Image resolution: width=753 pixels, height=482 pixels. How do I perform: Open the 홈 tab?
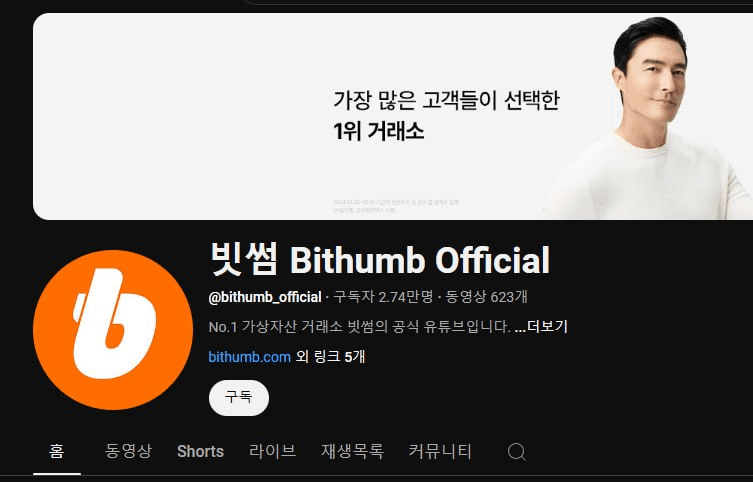(57, 451)
